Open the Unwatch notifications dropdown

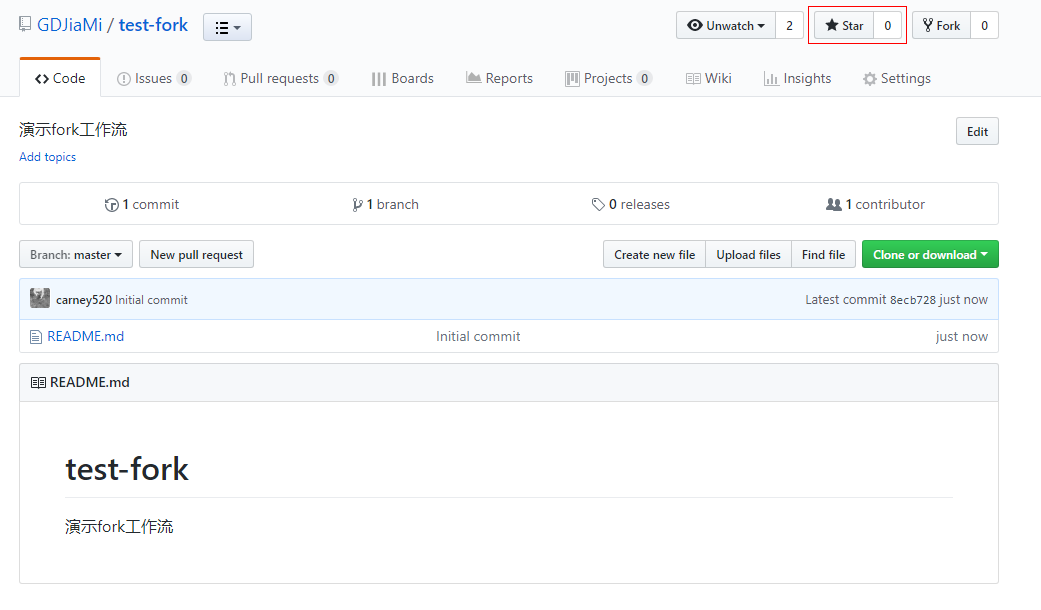[x=726, y=26]
